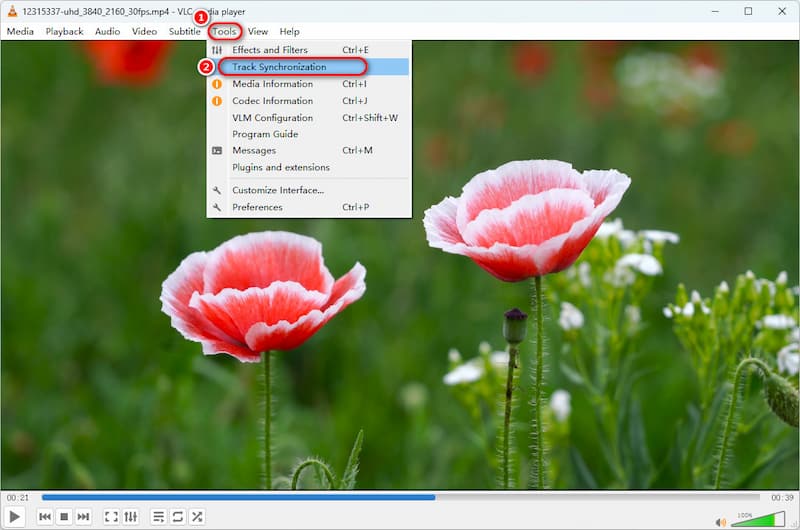Click the elapsed time 00:21 label
800x530 pixels.
click(x=18, y=497)
